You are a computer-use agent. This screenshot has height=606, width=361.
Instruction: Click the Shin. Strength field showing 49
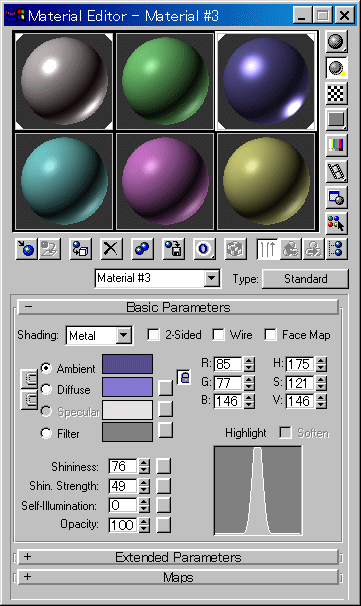click(123, 486)
